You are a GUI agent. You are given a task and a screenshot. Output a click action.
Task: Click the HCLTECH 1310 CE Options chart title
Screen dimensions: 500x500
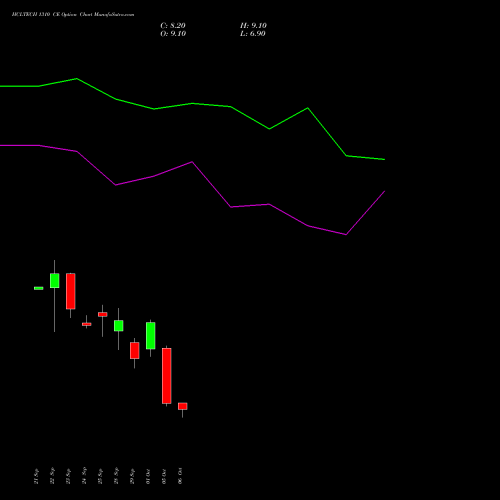[x=73, y=15]
